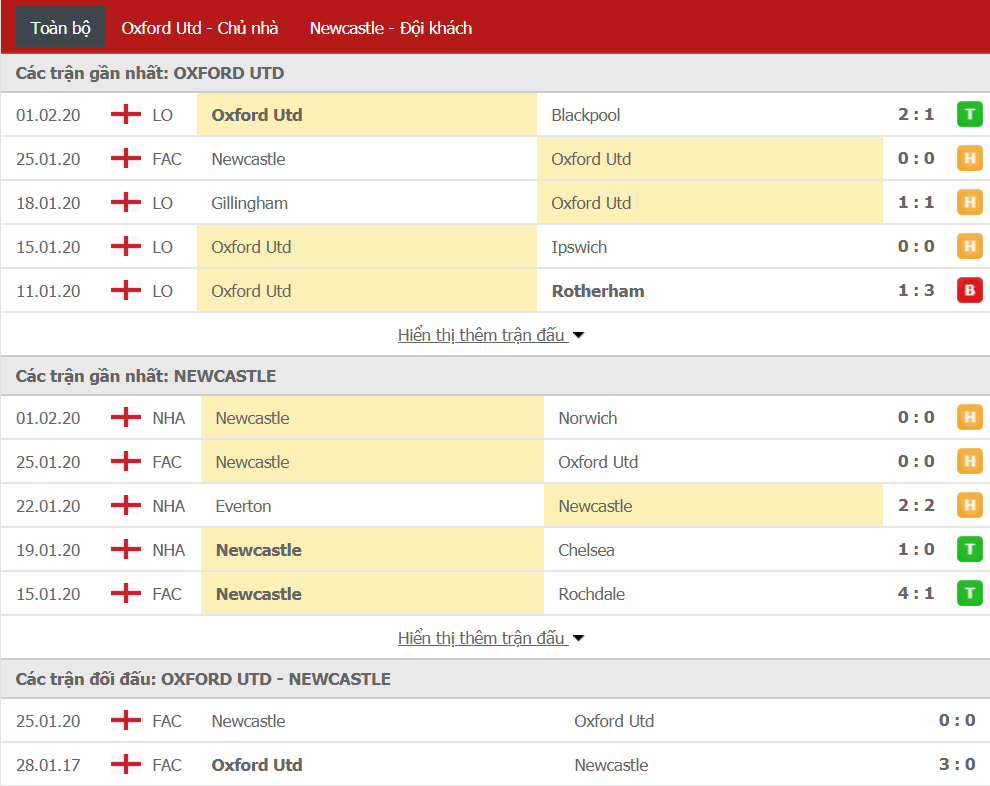Screen dimensions: 990x786
Task: Click England flag in Chelsea row
Action: click(126, 549)
